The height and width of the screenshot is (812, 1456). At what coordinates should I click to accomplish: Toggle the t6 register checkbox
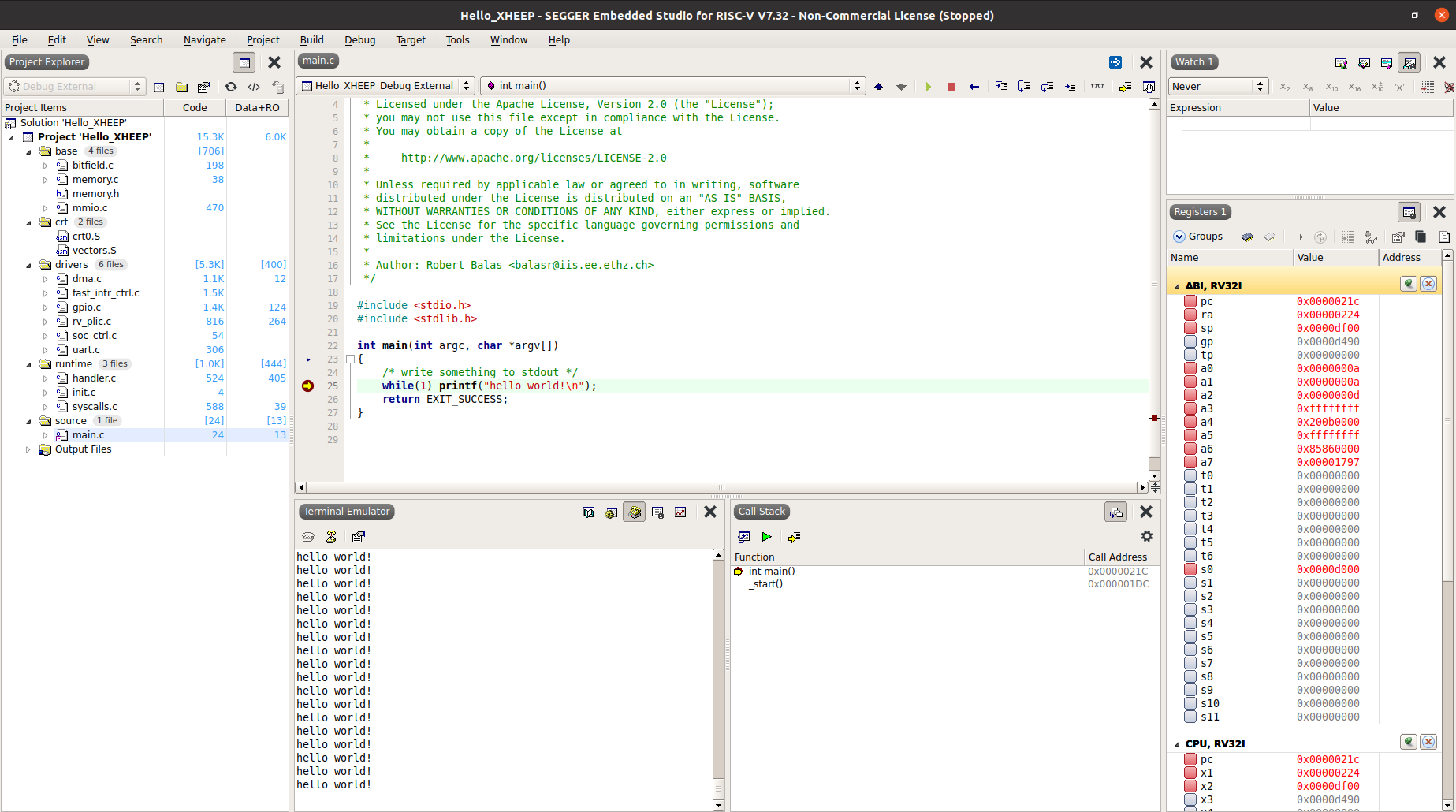tap(1190, 556)
